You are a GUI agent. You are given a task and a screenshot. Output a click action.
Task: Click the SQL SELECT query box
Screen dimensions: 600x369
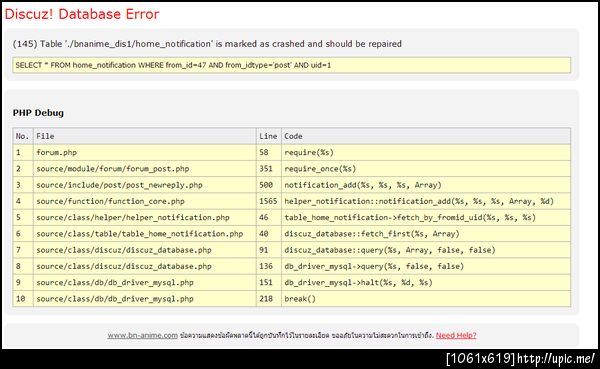pos(292,65)
